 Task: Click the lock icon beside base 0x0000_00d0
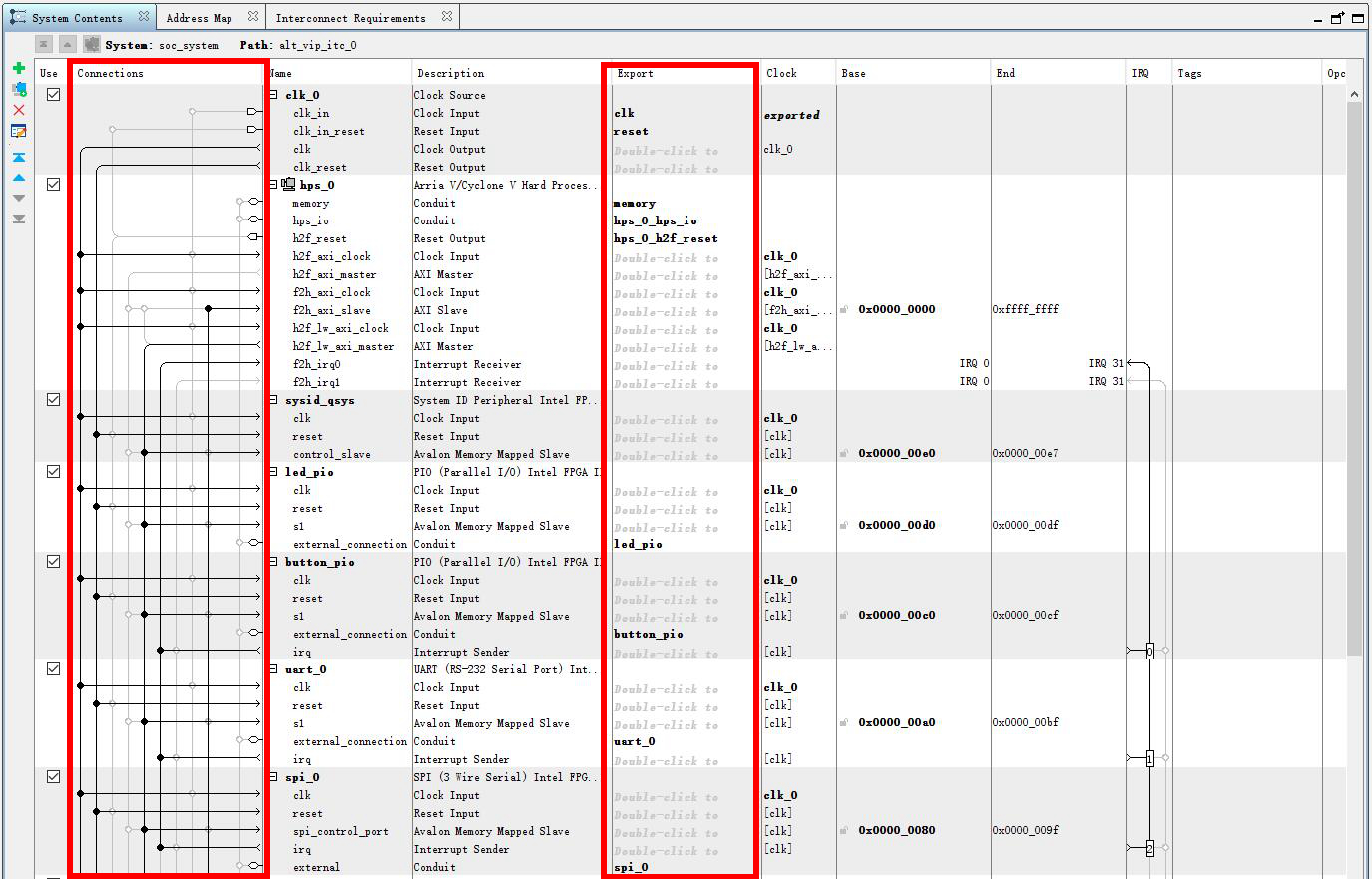coord(844,525)
